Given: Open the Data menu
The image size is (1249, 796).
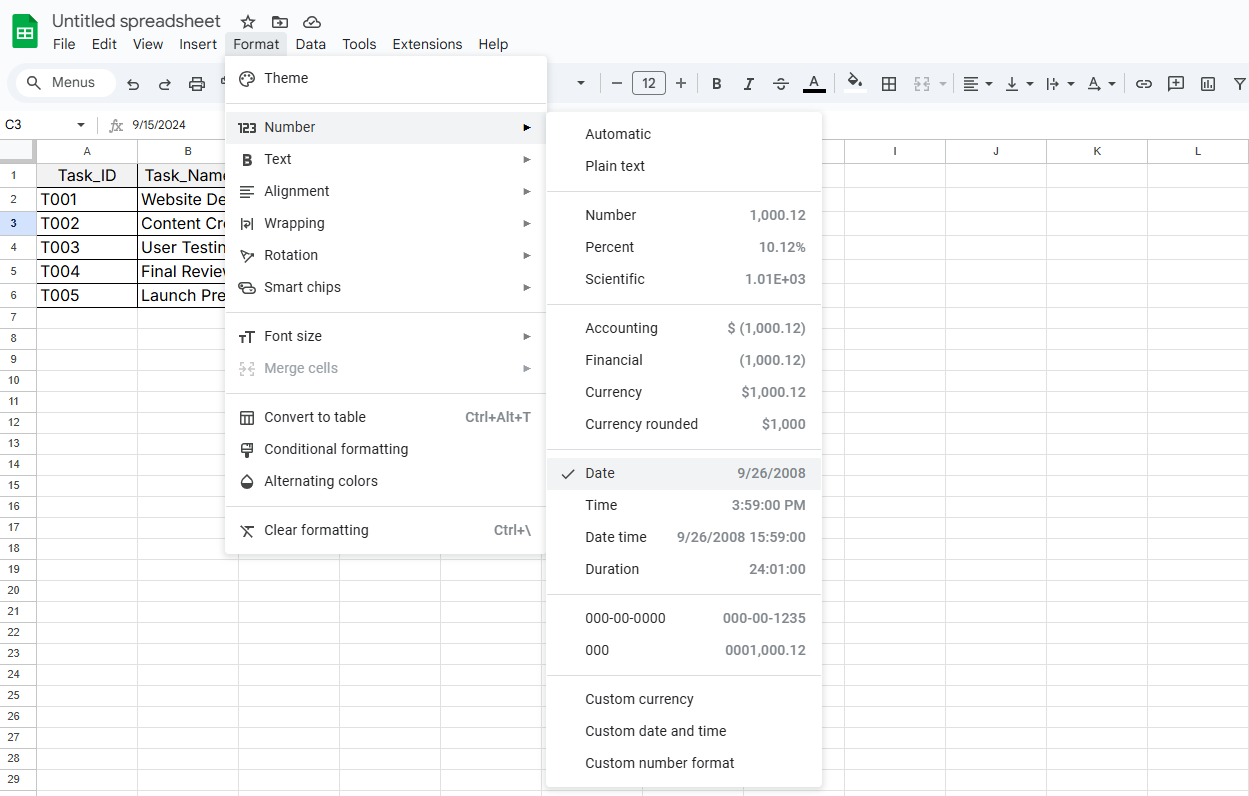Looking at the screenshot, I should (x=310, y=44).
